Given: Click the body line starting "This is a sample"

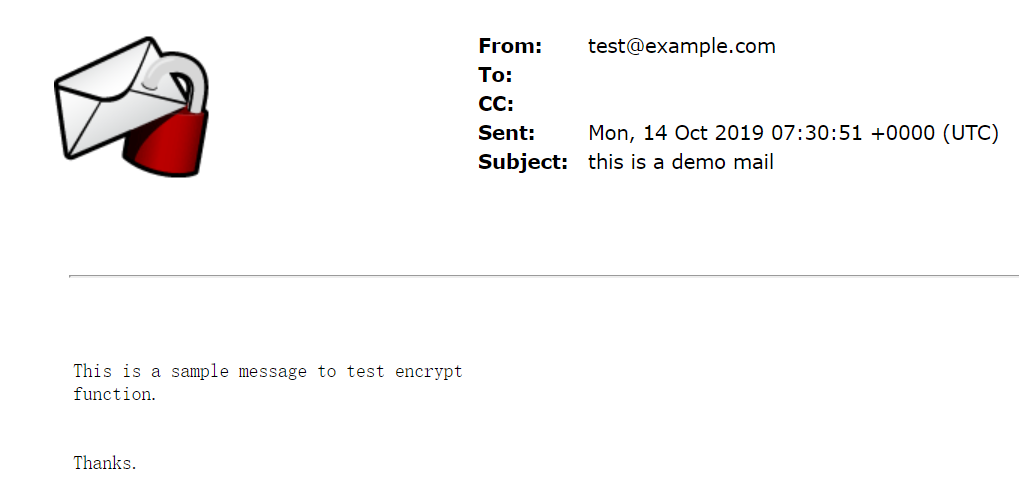Looking at the screenshot, I should 267,372.
